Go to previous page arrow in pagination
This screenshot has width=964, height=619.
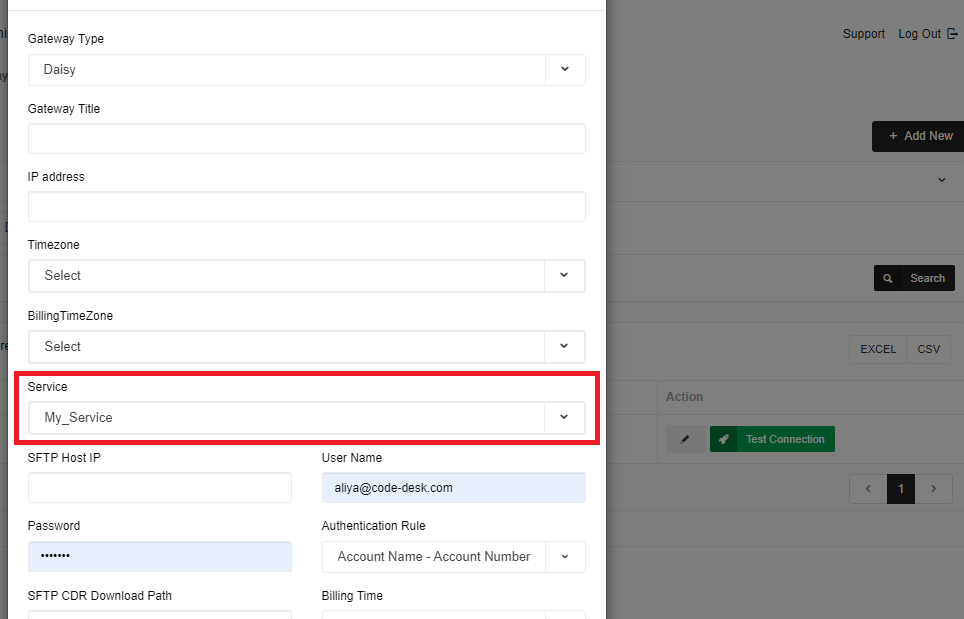tap(868, 489)
